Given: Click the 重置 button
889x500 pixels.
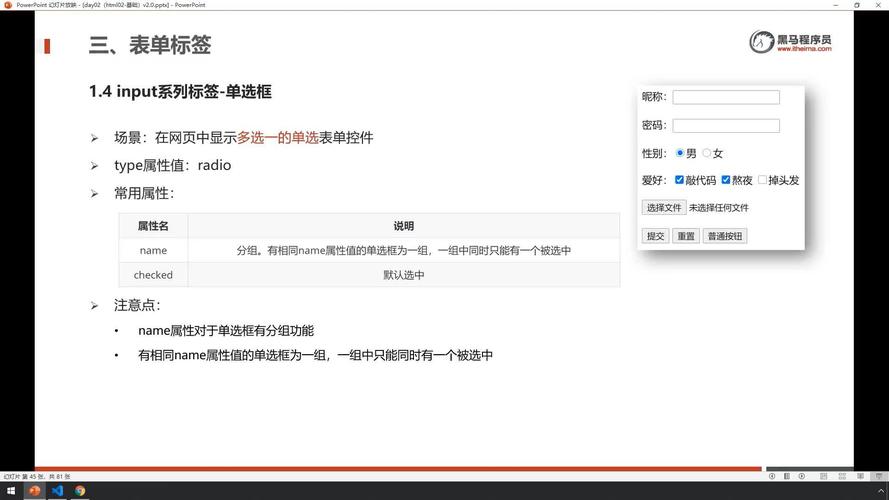Looking at the screenshot, I should point(686,236).
